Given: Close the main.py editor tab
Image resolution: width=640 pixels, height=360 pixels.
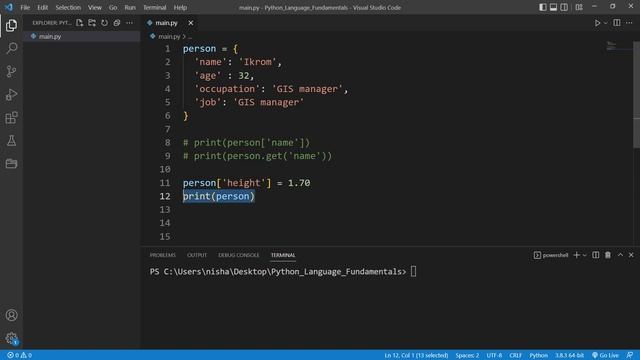Looking at the screenshot, I should click(191, 23).
